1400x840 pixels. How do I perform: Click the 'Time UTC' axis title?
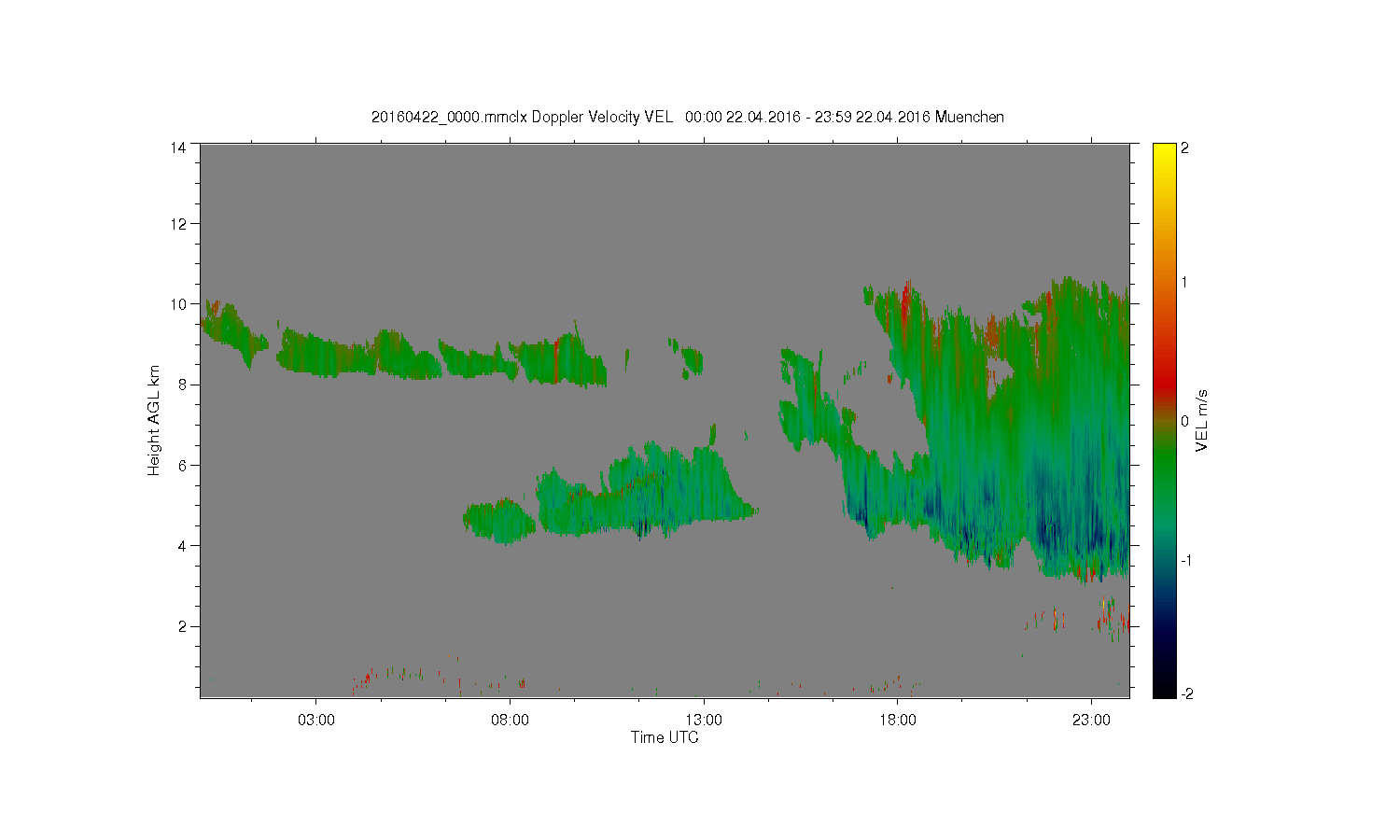point(665,737)
